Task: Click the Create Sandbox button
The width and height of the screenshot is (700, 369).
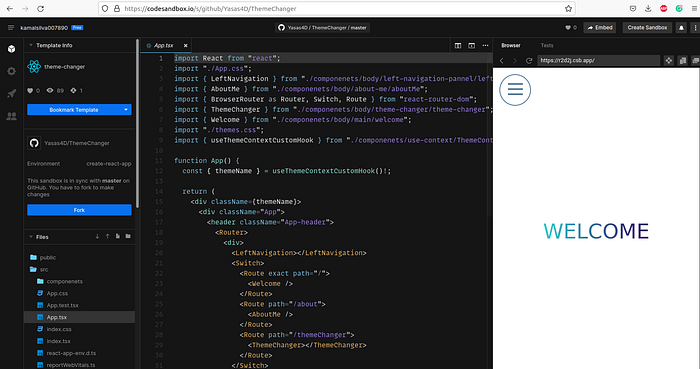Action: click(x=647, y=28)
